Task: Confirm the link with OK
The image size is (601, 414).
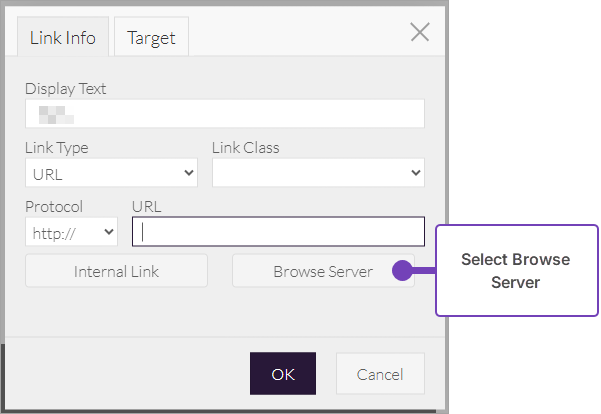Action: point(283,374)
